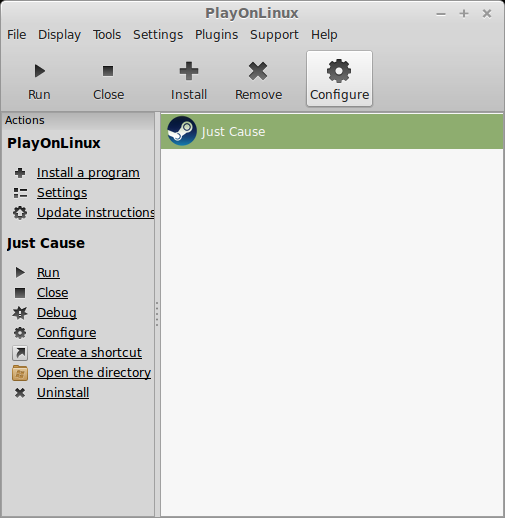Screen dimensions: 505x518
Task: Click the sidebar Configure link
Action: (67, 333)
